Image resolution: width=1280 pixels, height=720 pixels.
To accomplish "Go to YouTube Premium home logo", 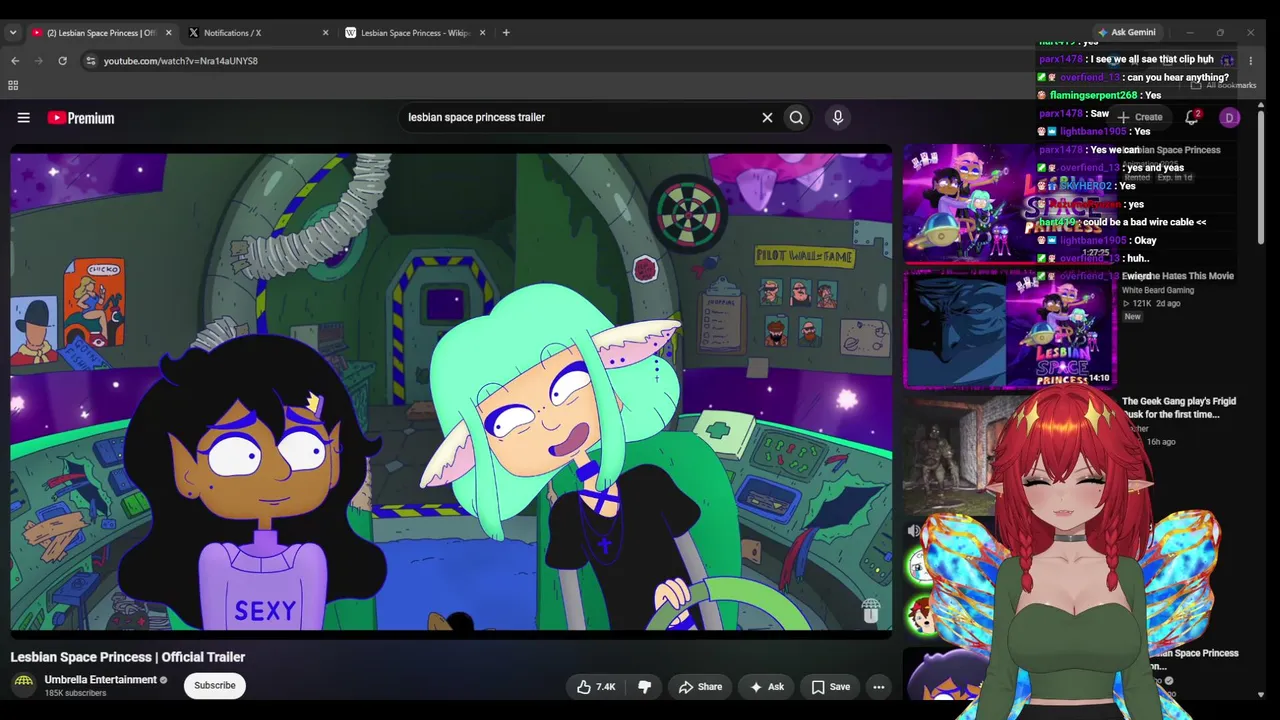I will (x=81, y=118).
